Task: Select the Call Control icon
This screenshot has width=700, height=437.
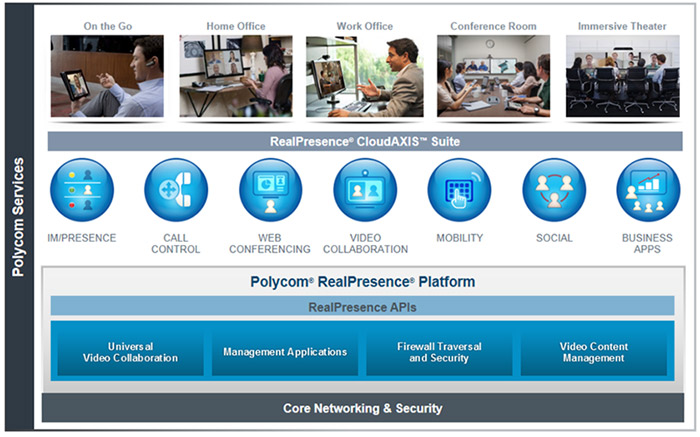Action: (x=175, y=190)
